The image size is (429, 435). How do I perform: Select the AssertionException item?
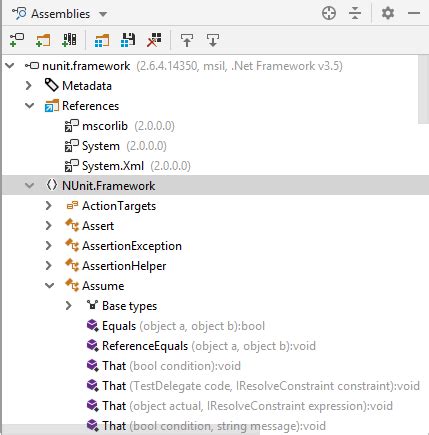click(x=132, y=246)
